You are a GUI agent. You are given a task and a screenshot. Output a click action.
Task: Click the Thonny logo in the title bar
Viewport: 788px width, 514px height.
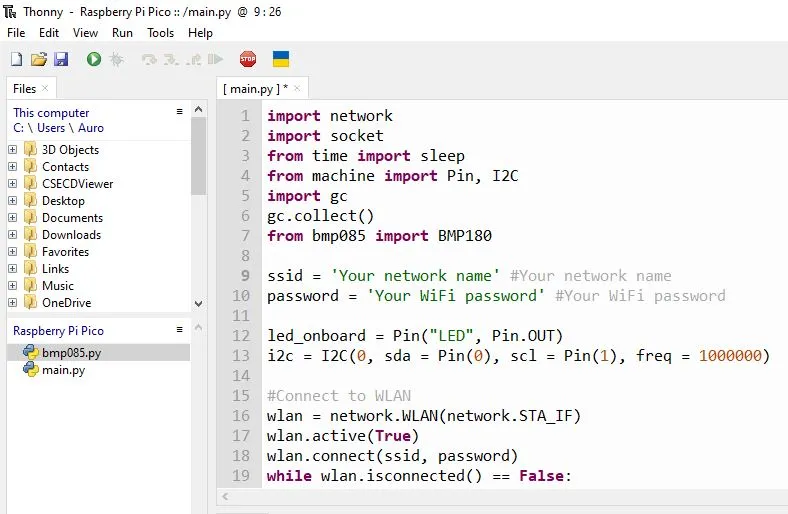10,12
